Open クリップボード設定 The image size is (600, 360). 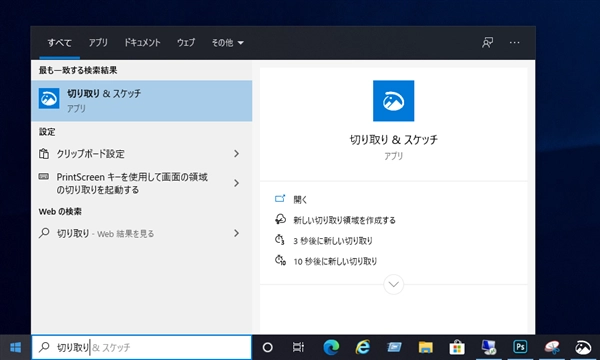click(142, 154)
